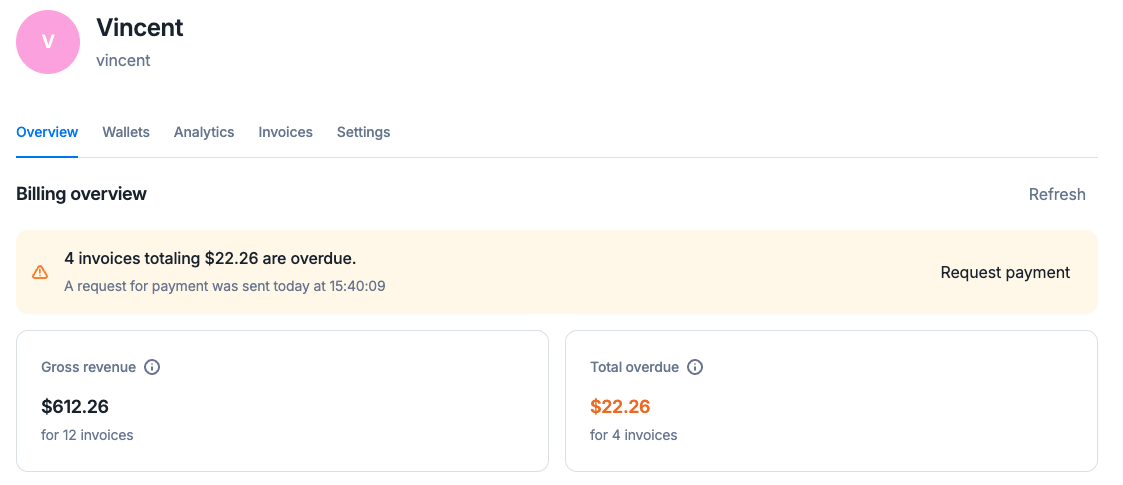Click Request payment in the overdue banner

1006,272
